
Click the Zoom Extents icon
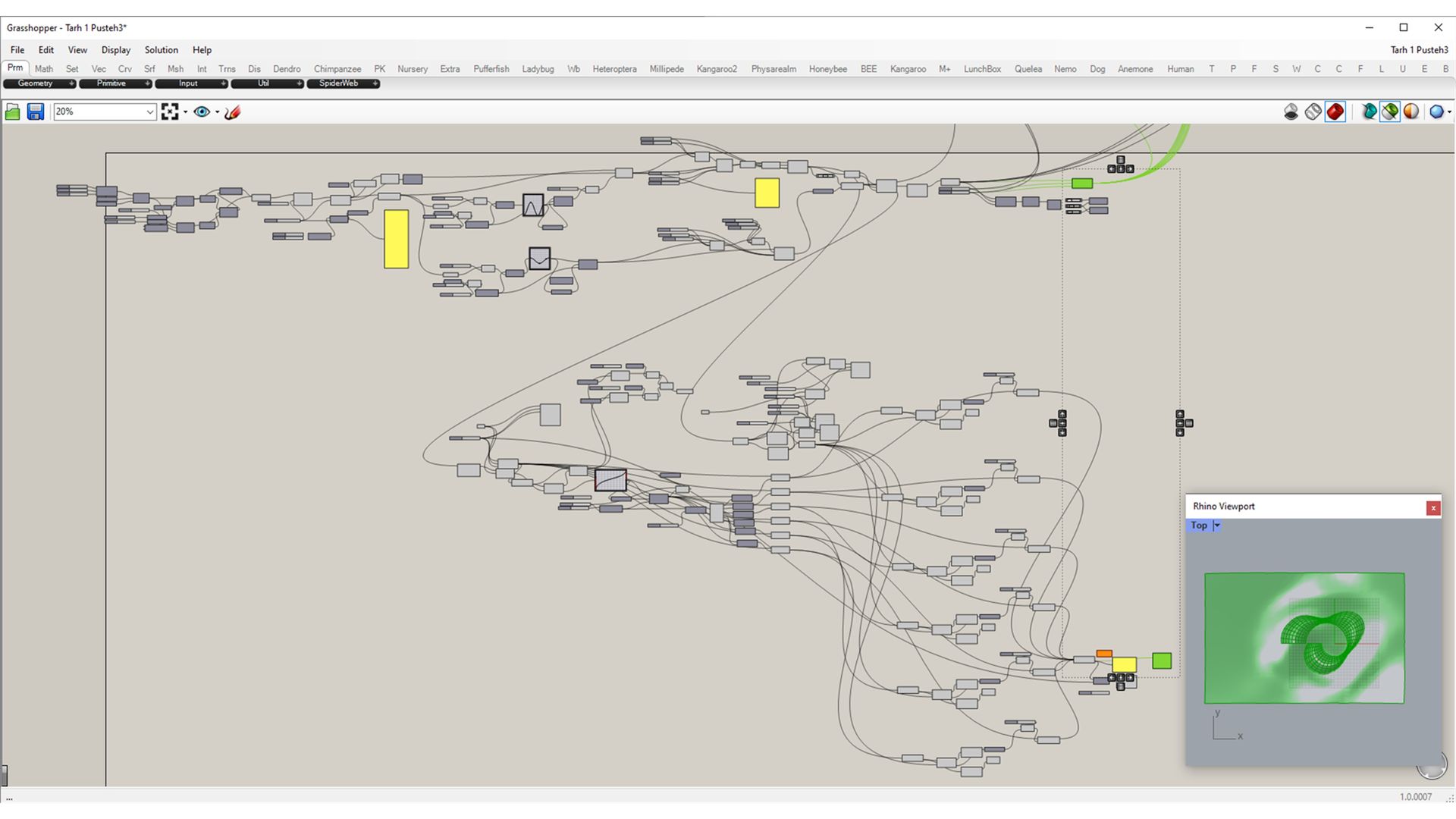point(170,112)
